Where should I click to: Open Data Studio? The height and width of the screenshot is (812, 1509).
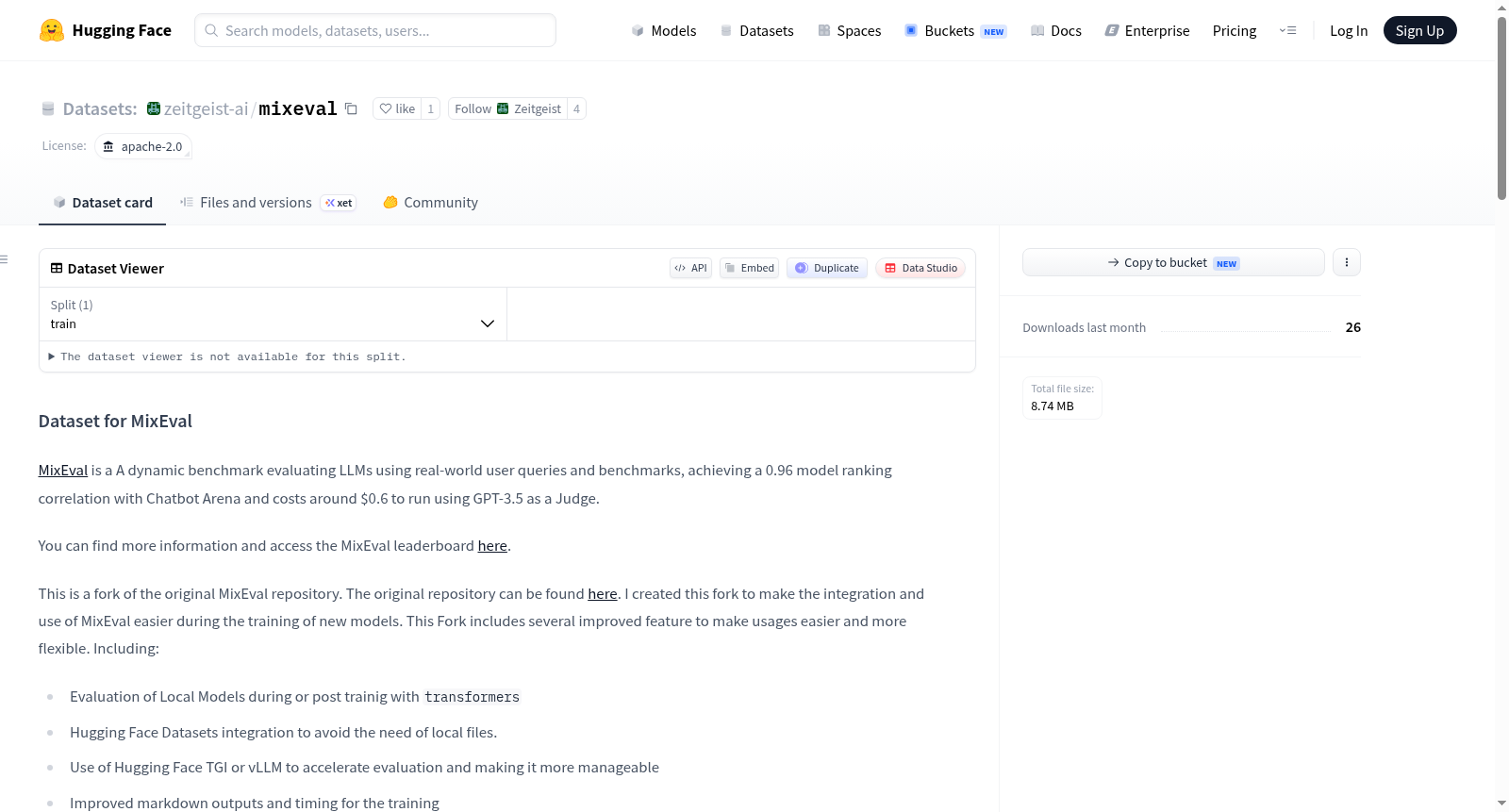pos(920,268)
